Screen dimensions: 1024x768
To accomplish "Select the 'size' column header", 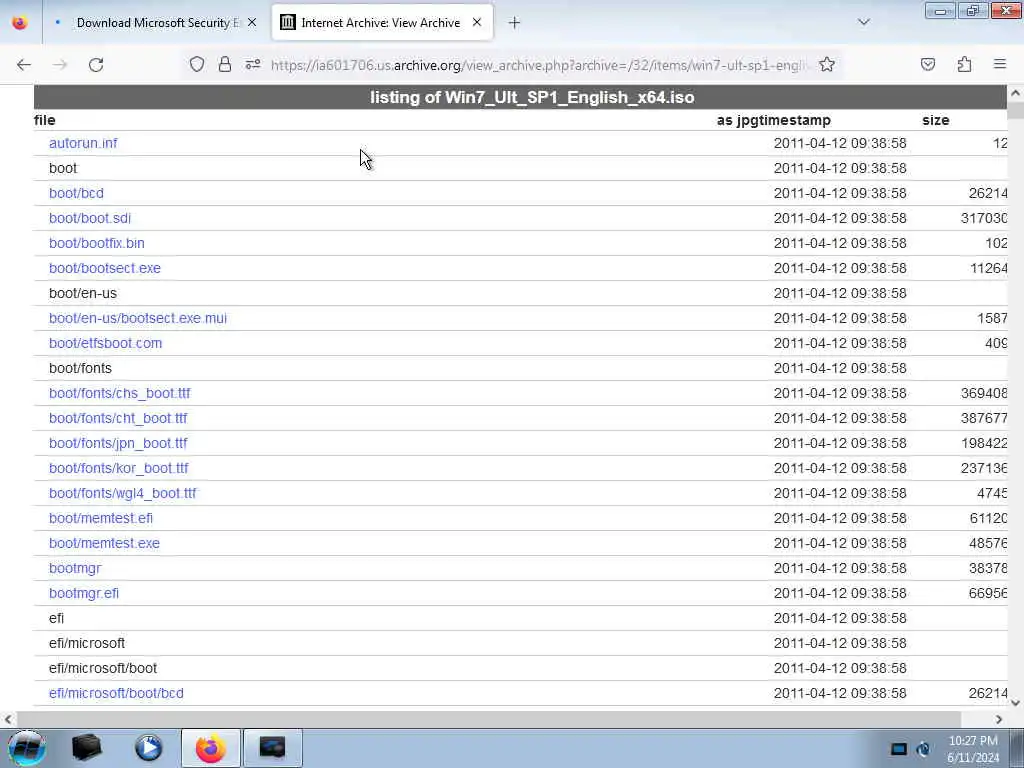I will pos(936,120).
